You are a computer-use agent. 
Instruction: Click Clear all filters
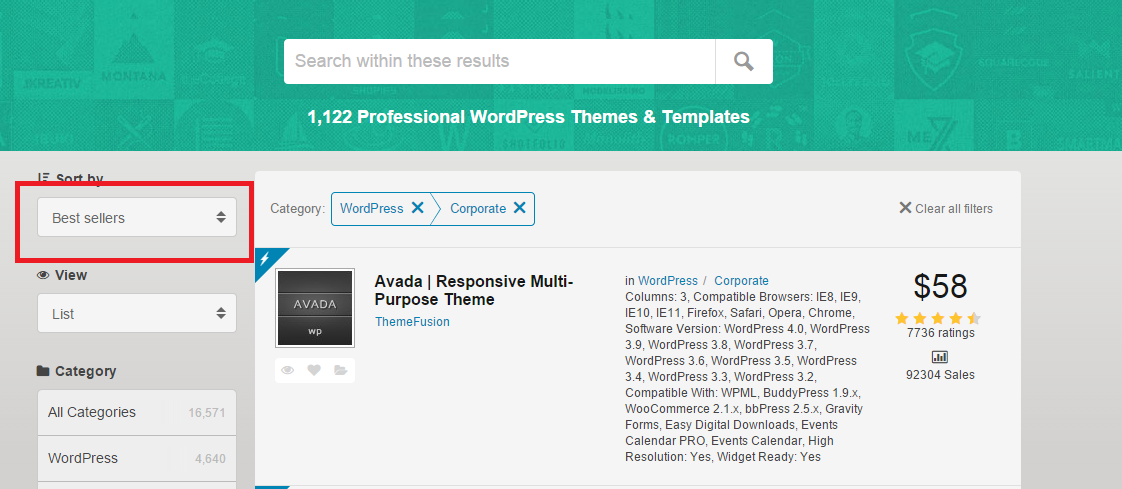point(946,208)
